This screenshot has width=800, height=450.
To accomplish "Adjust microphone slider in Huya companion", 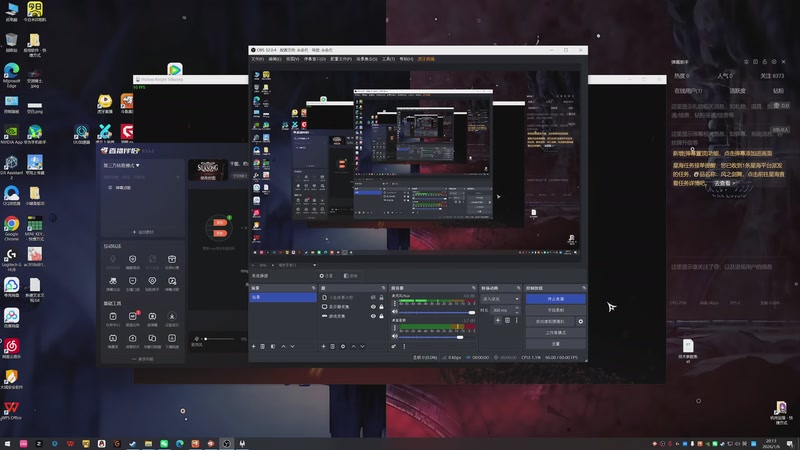I will 219,339.
